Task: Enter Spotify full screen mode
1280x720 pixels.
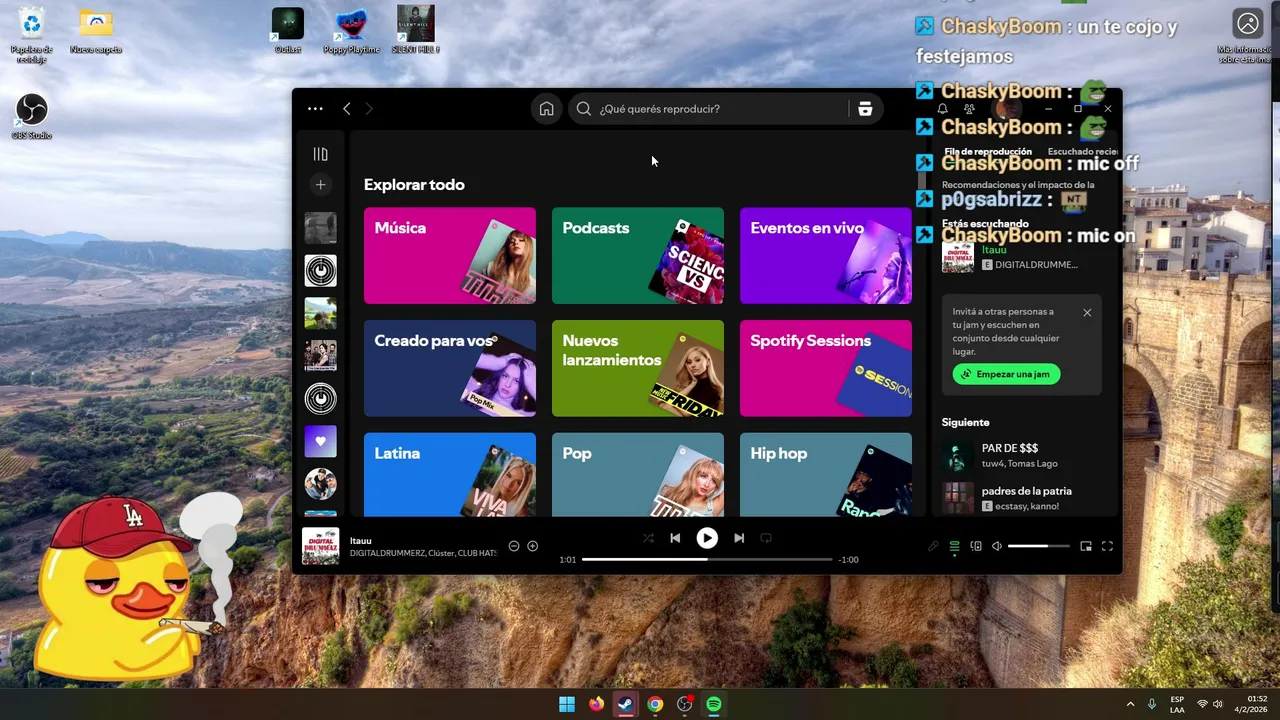Action: [1107, 546]
